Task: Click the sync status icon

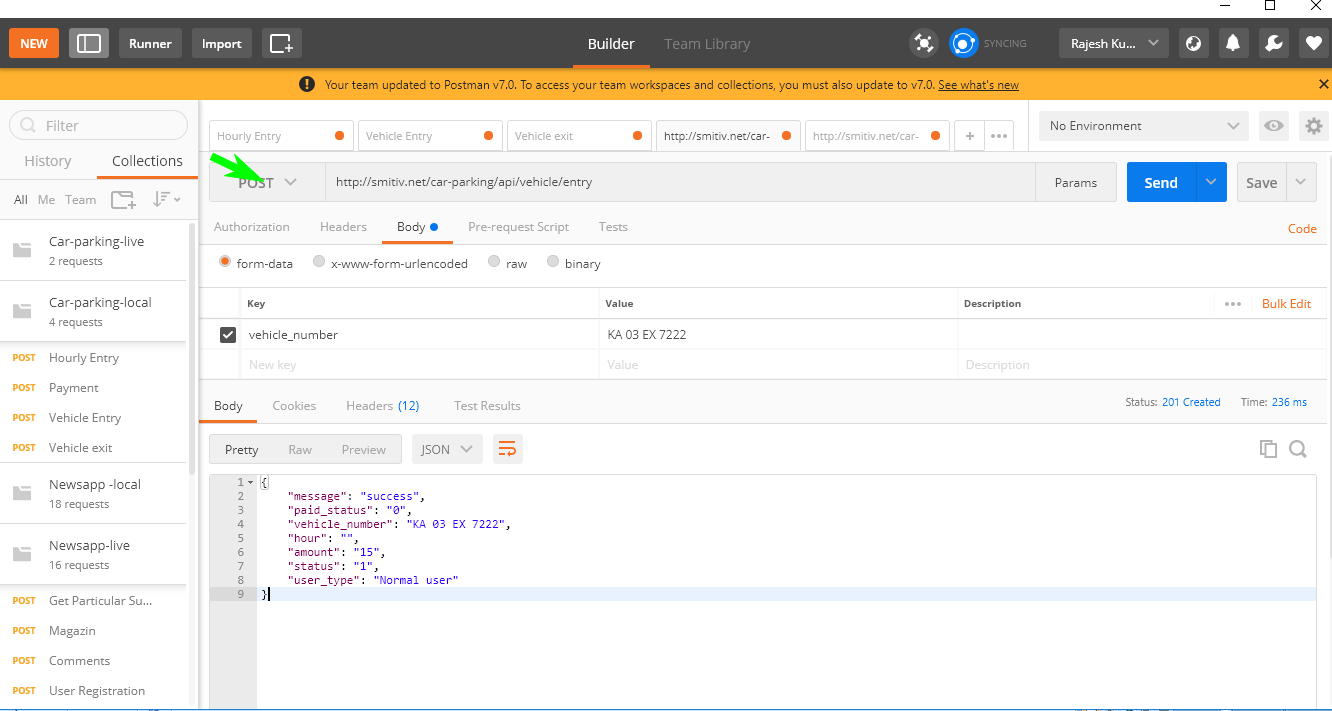Action: coord(963,43)
